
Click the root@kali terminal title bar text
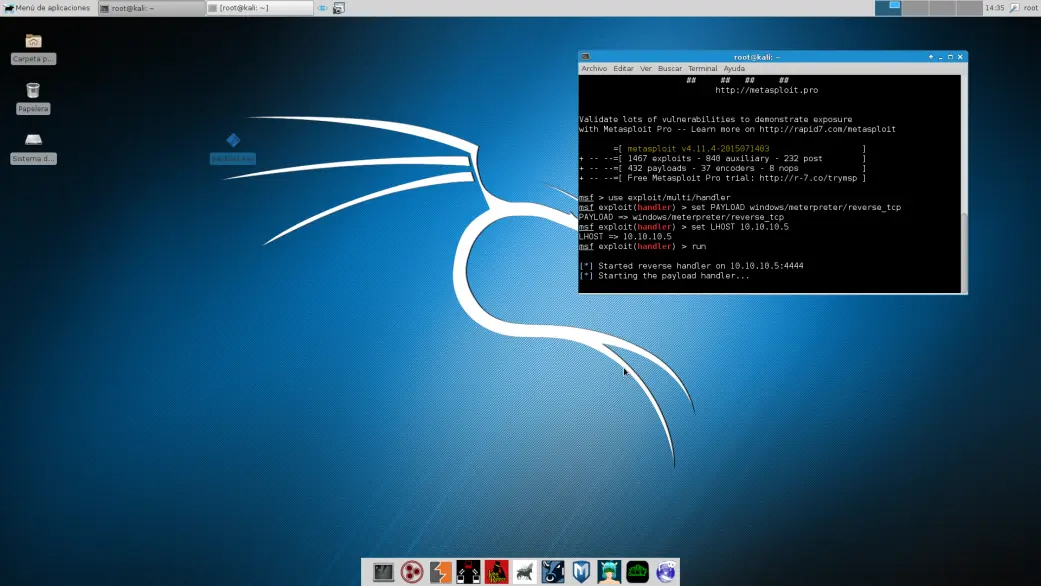click(x=757, y=57)
